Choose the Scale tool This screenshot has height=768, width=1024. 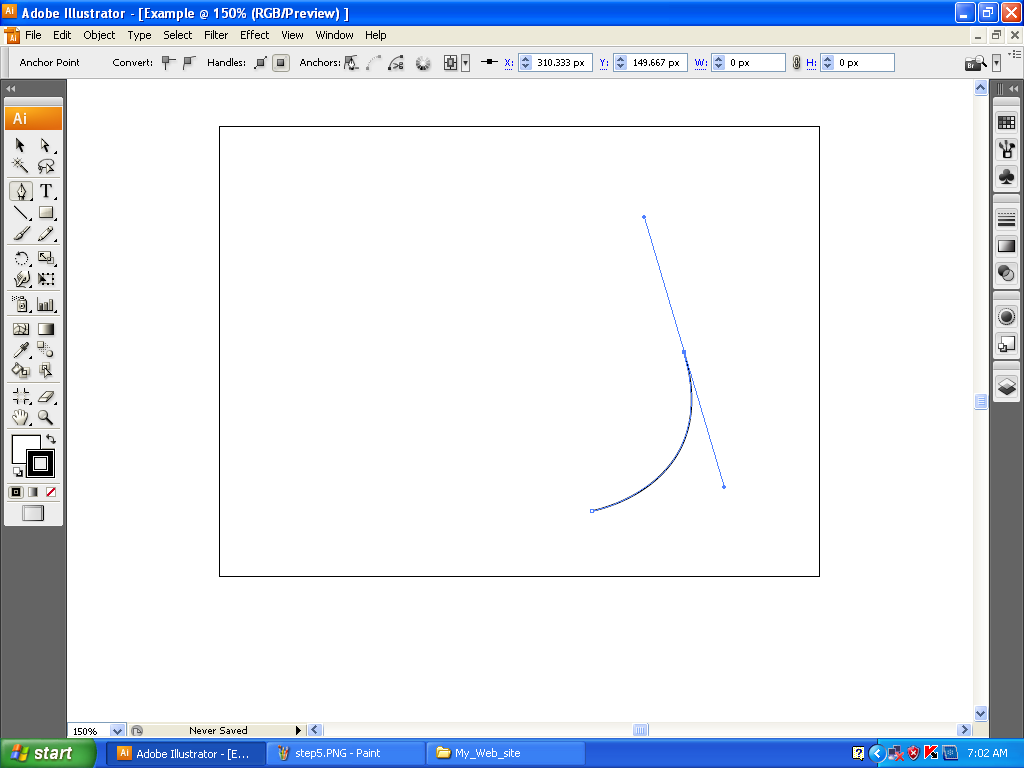45,259
